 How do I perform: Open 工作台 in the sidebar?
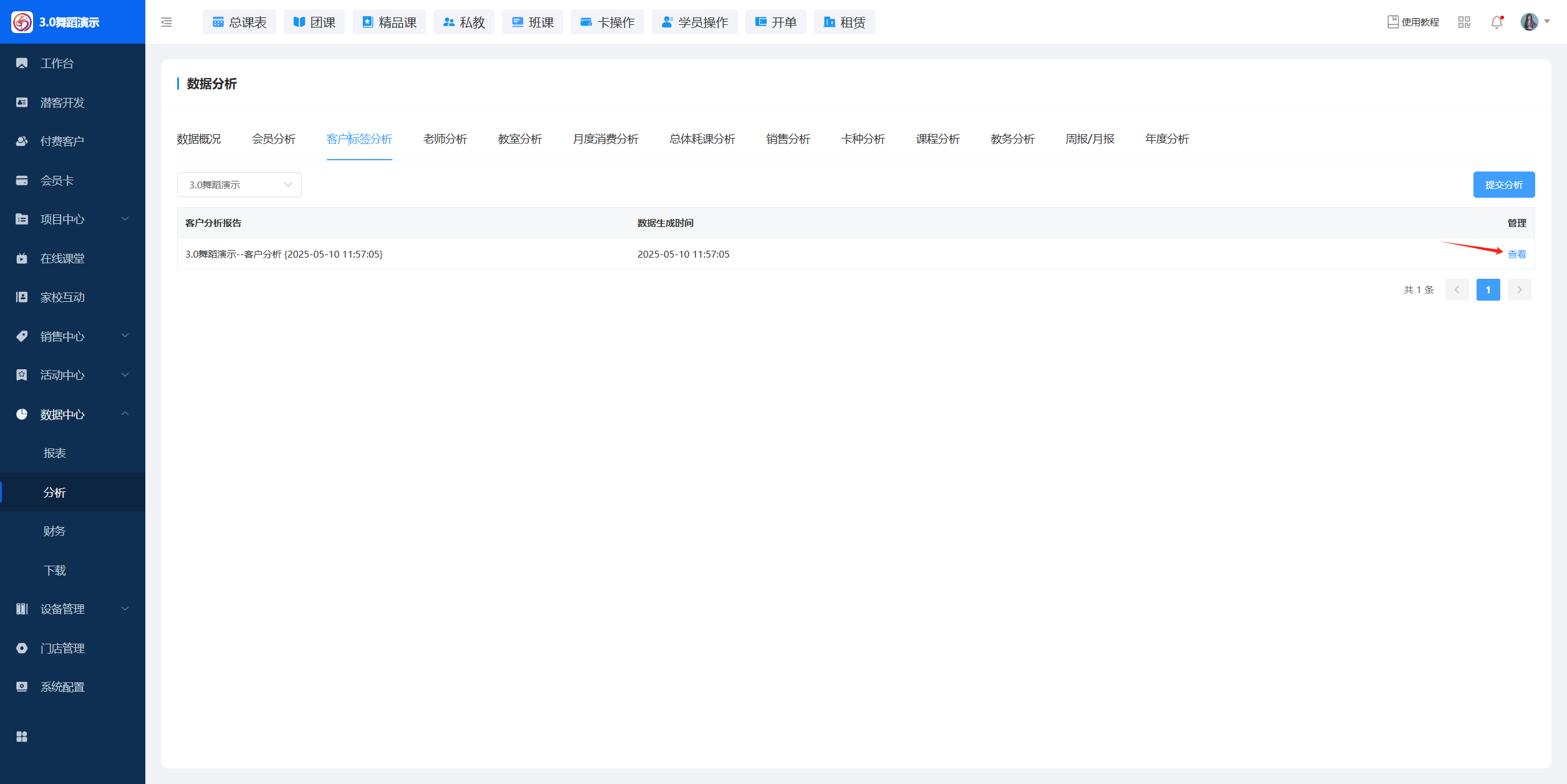tap(57, 63)
